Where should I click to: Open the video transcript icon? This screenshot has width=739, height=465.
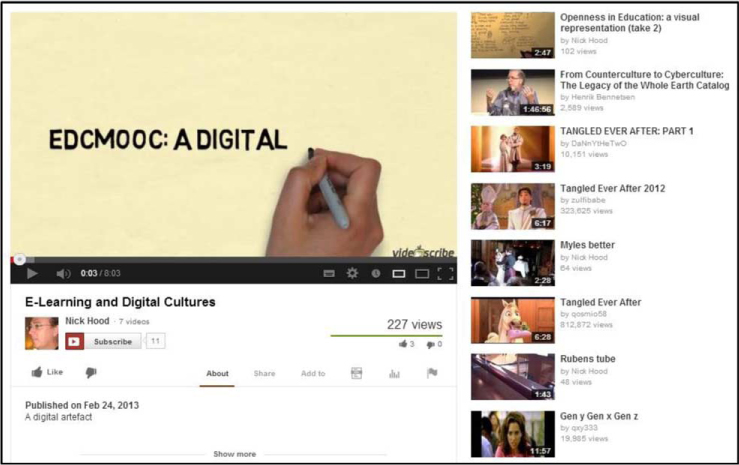pos(356,374)
